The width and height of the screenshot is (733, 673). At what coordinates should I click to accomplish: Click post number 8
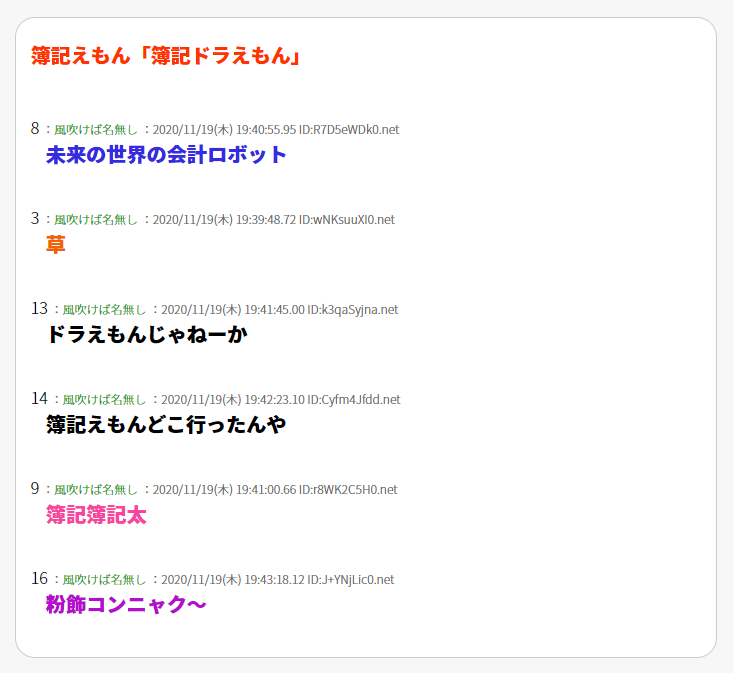35,128
